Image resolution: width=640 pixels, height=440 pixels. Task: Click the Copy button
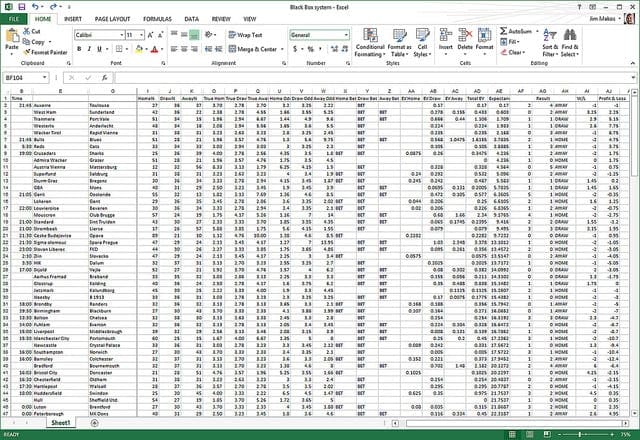point(34,42)
